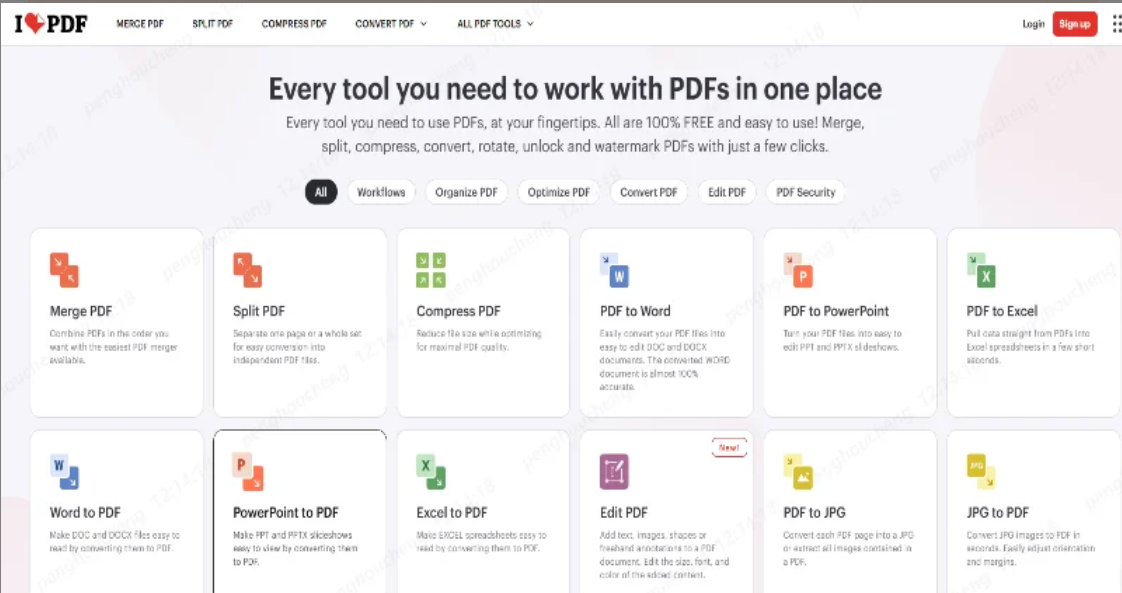
Task: Open the Login link
Action: coord(1033,23)
